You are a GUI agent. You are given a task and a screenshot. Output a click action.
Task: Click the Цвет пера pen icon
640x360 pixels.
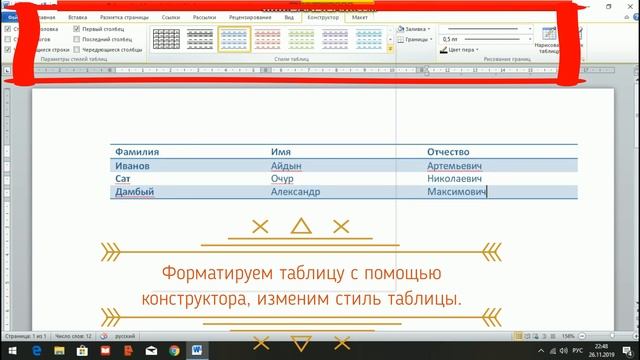444,50
